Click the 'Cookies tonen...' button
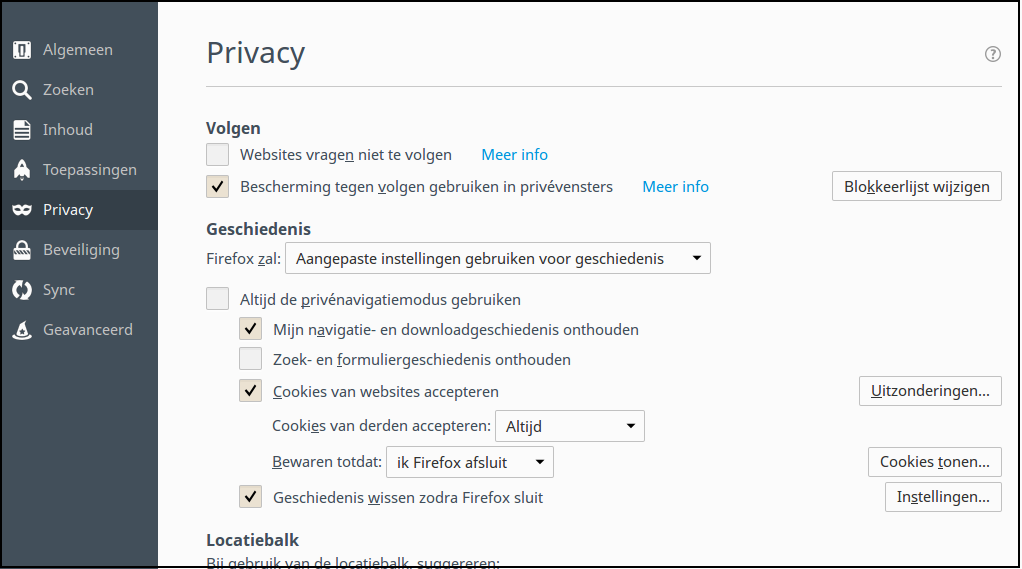This screenshot has width=1022, height=569. coord(934,462)
